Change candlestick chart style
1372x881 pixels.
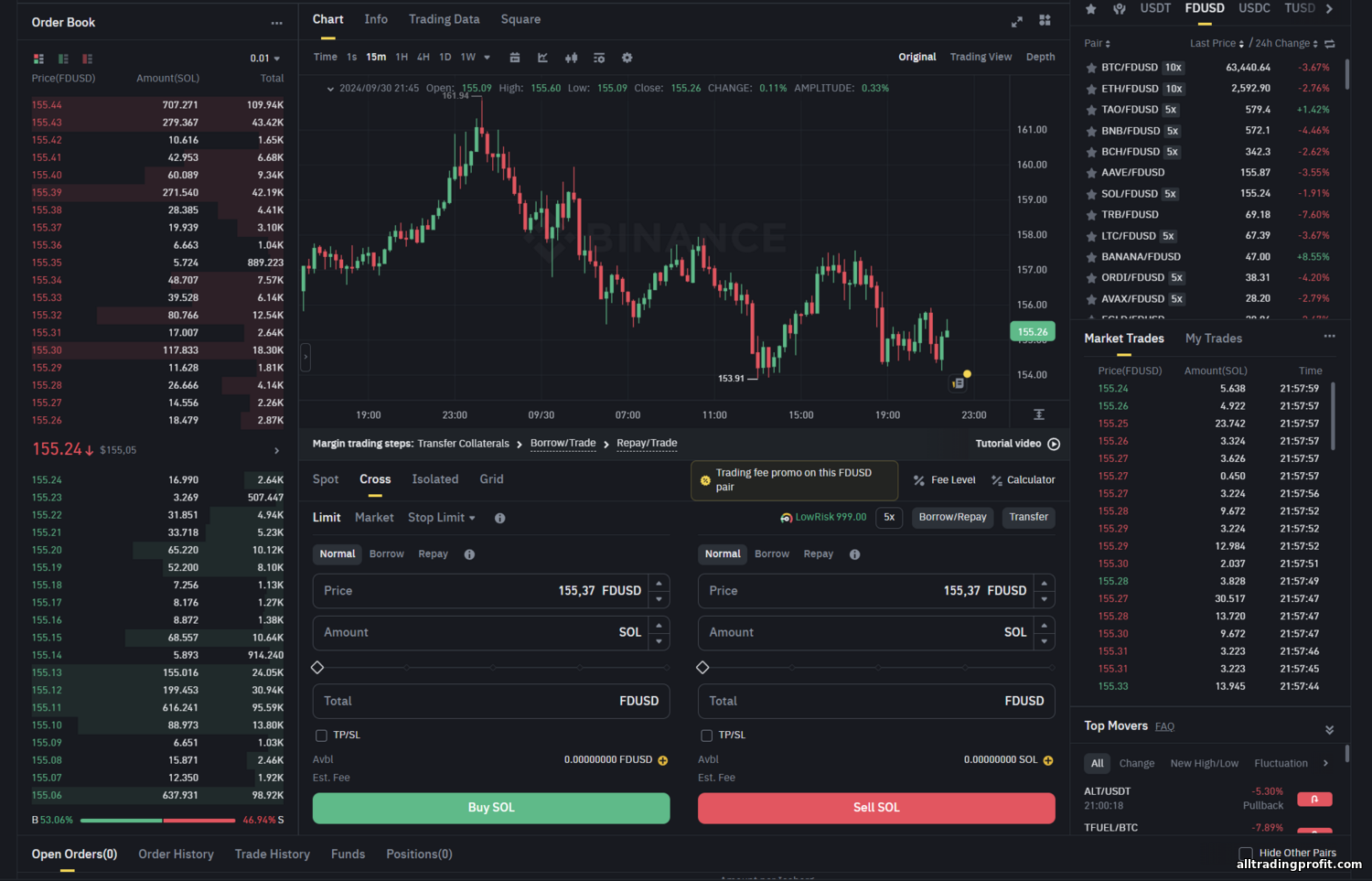tap(571, 58)
